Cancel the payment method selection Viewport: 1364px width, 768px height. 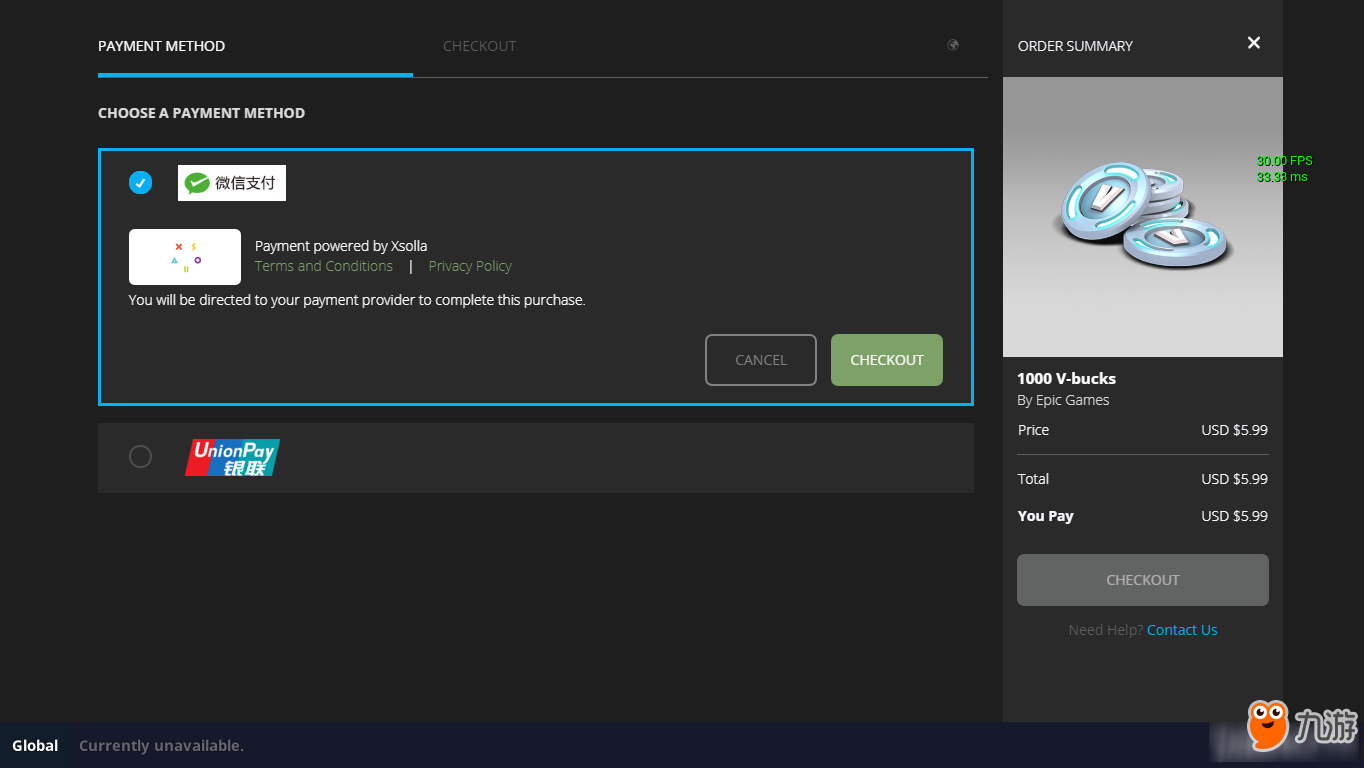coord(761,360)
